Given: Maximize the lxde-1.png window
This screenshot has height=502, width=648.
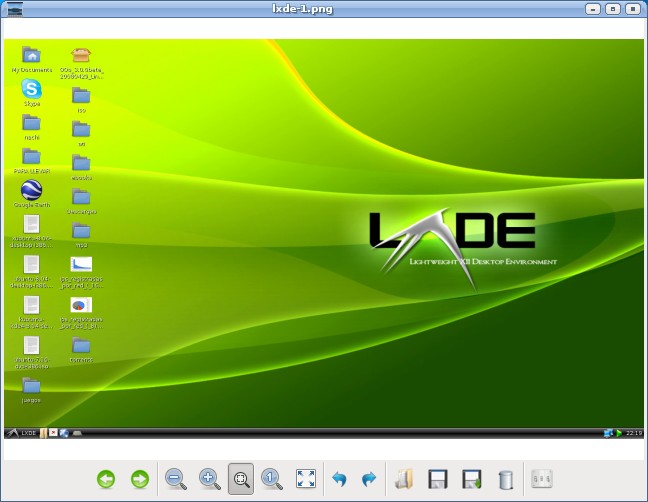Looking at the screenshot, I should pos(613,9).
